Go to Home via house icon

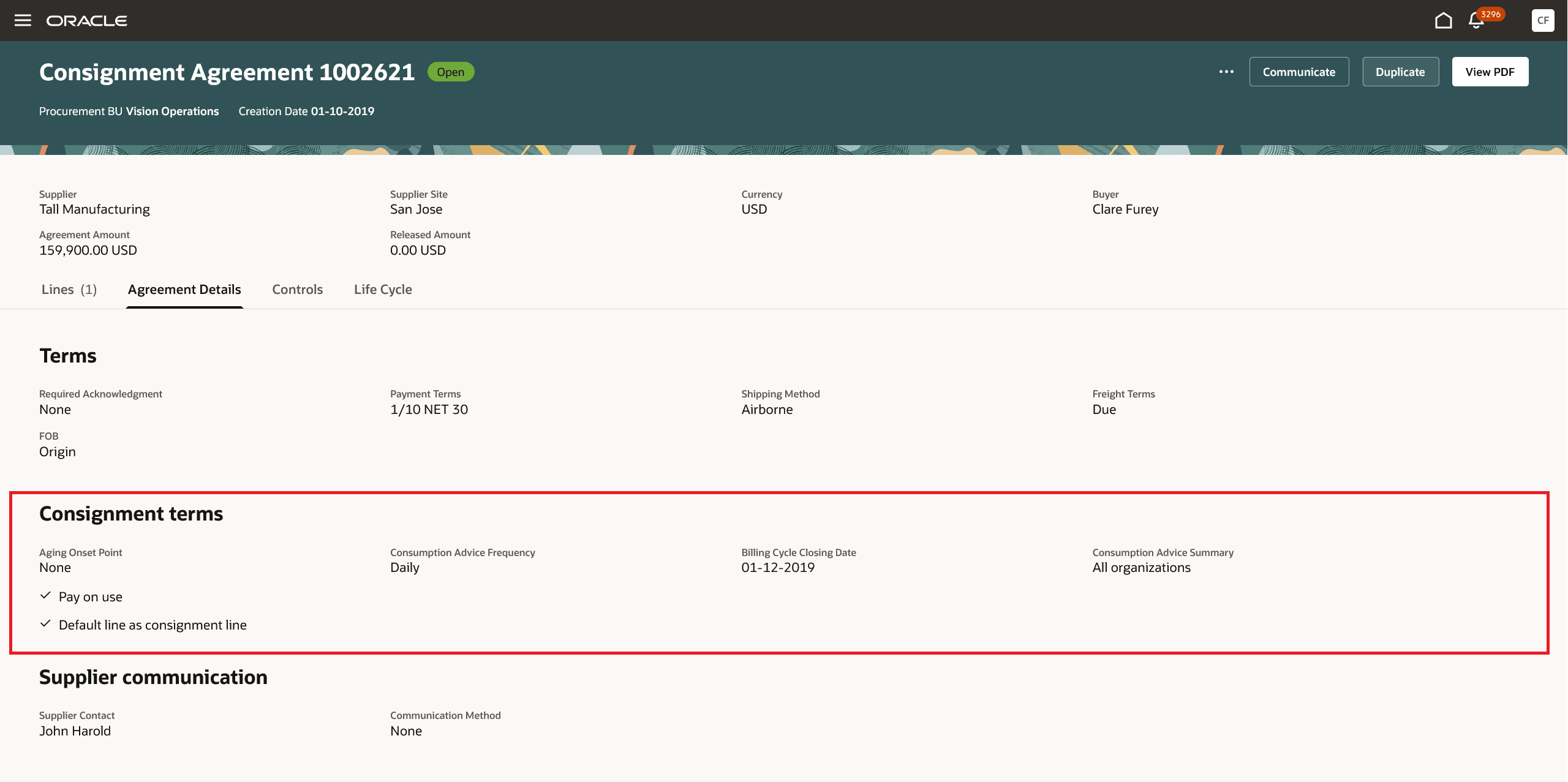click(x=1443, y=20)
